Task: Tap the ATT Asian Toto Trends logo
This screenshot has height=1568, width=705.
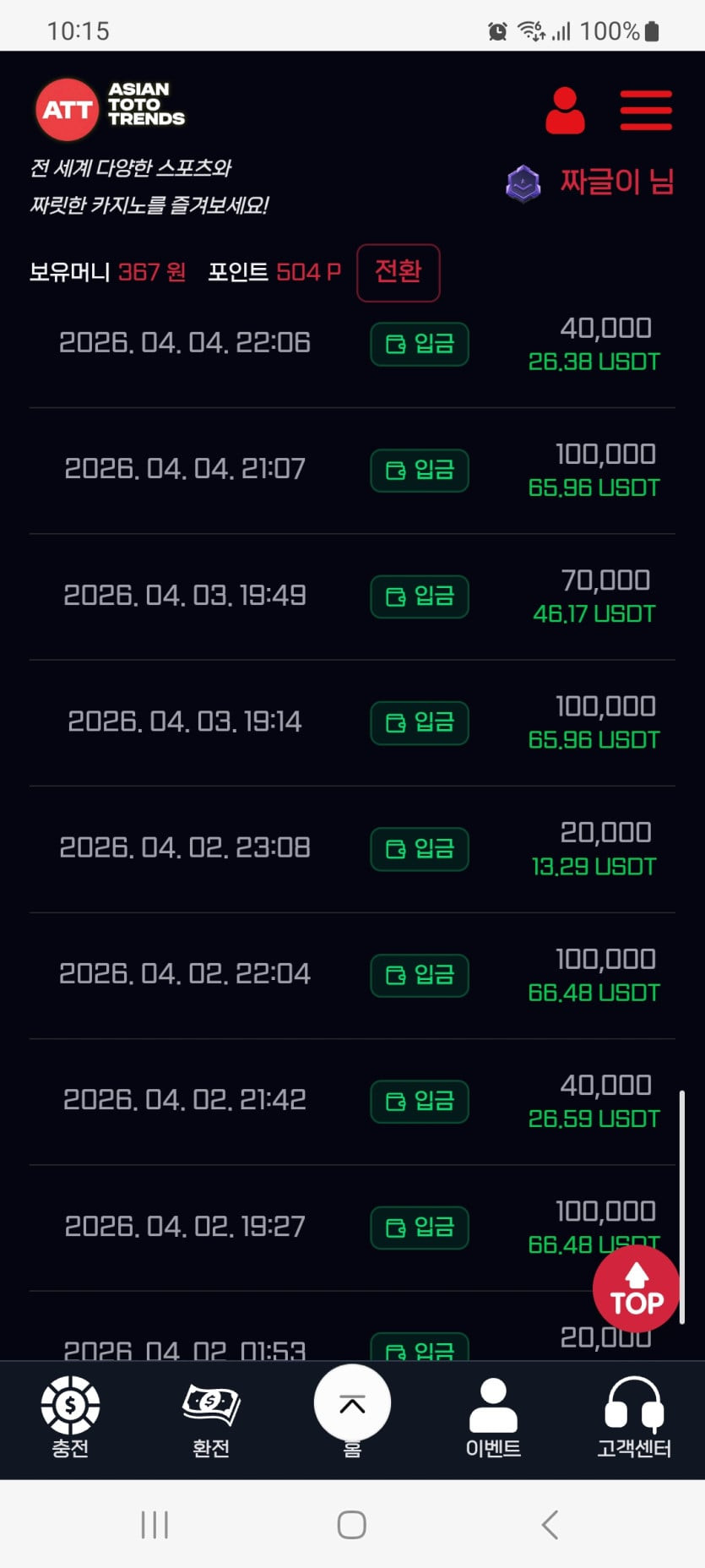Action: point(111,109)
